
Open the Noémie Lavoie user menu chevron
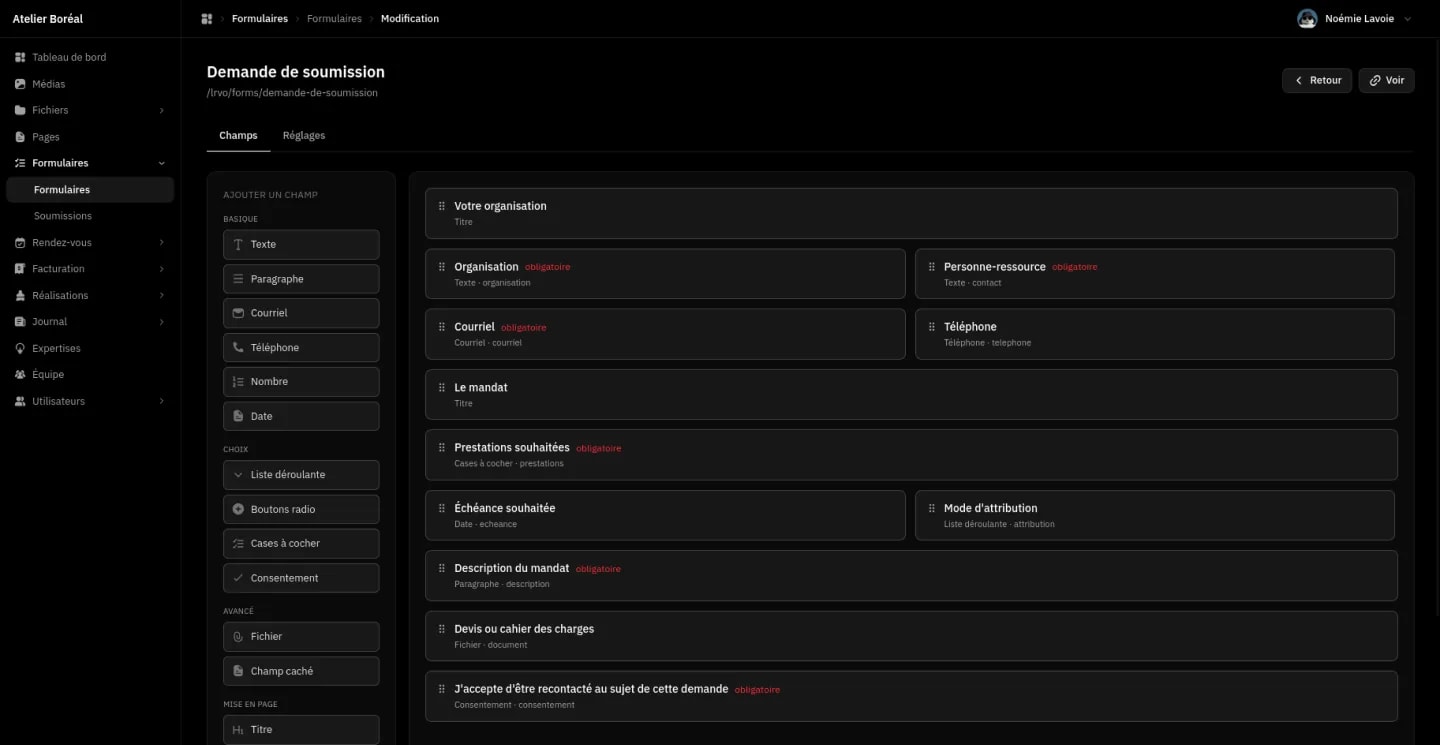coord(1408,19)
